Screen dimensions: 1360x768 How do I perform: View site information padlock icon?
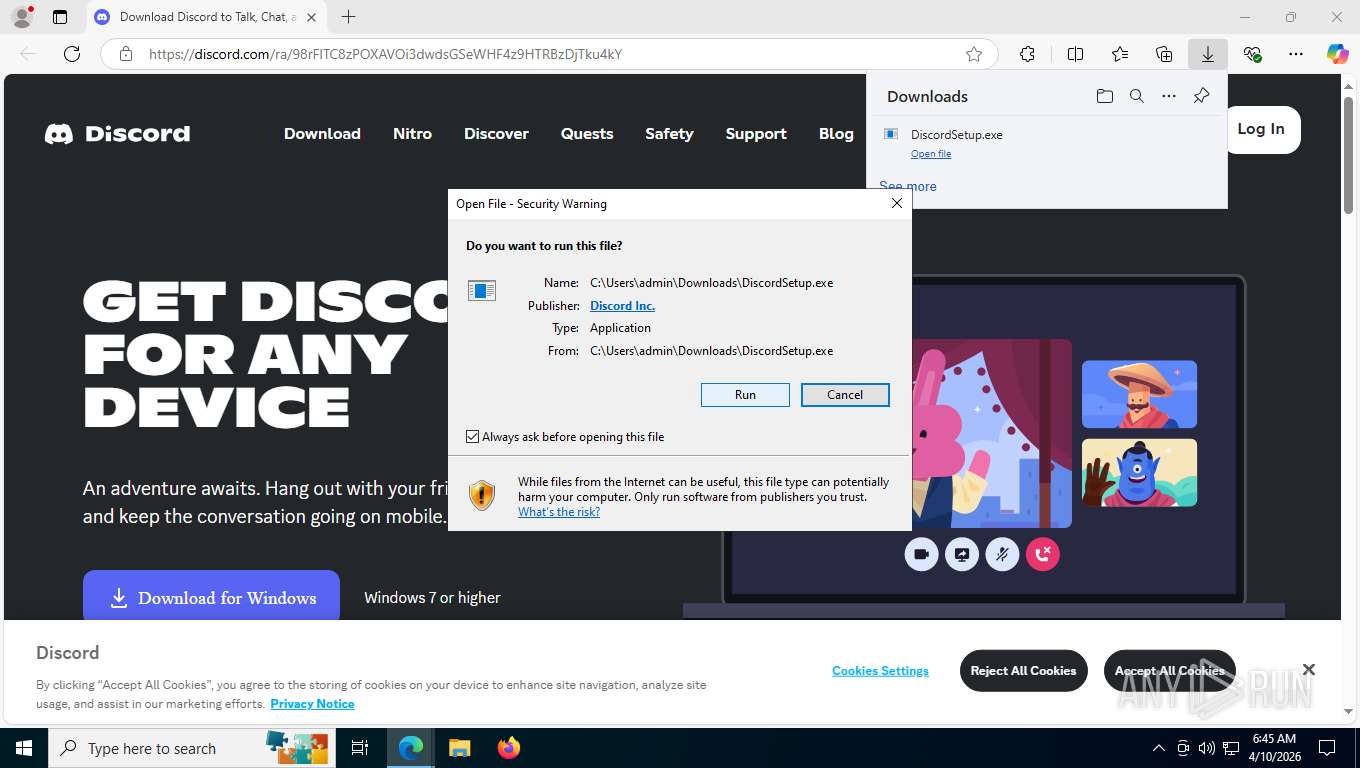(125, 54)
